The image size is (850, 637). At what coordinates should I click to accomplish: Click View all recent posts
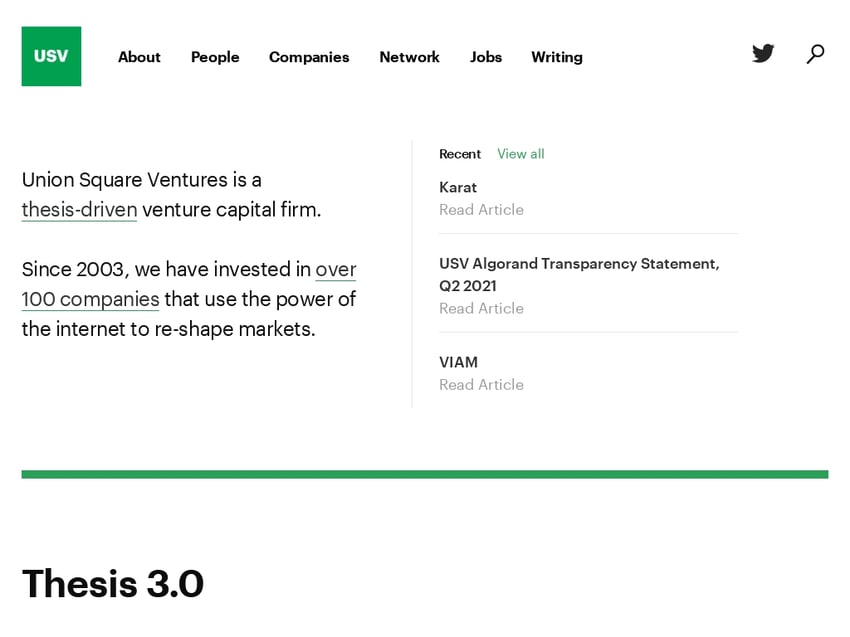(x=520, y=154)
